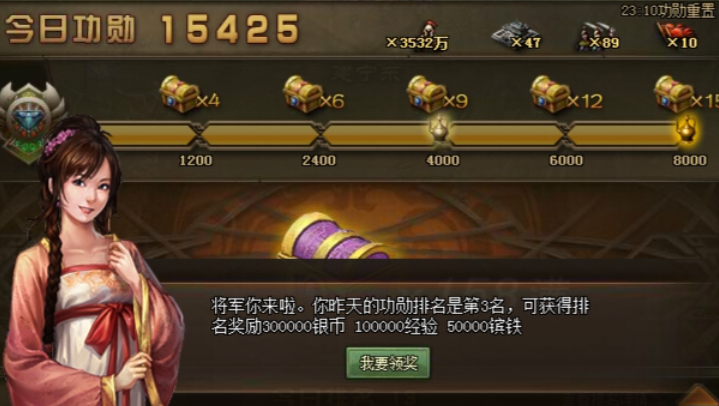Click the female advisor character portrait

(92, 261)
